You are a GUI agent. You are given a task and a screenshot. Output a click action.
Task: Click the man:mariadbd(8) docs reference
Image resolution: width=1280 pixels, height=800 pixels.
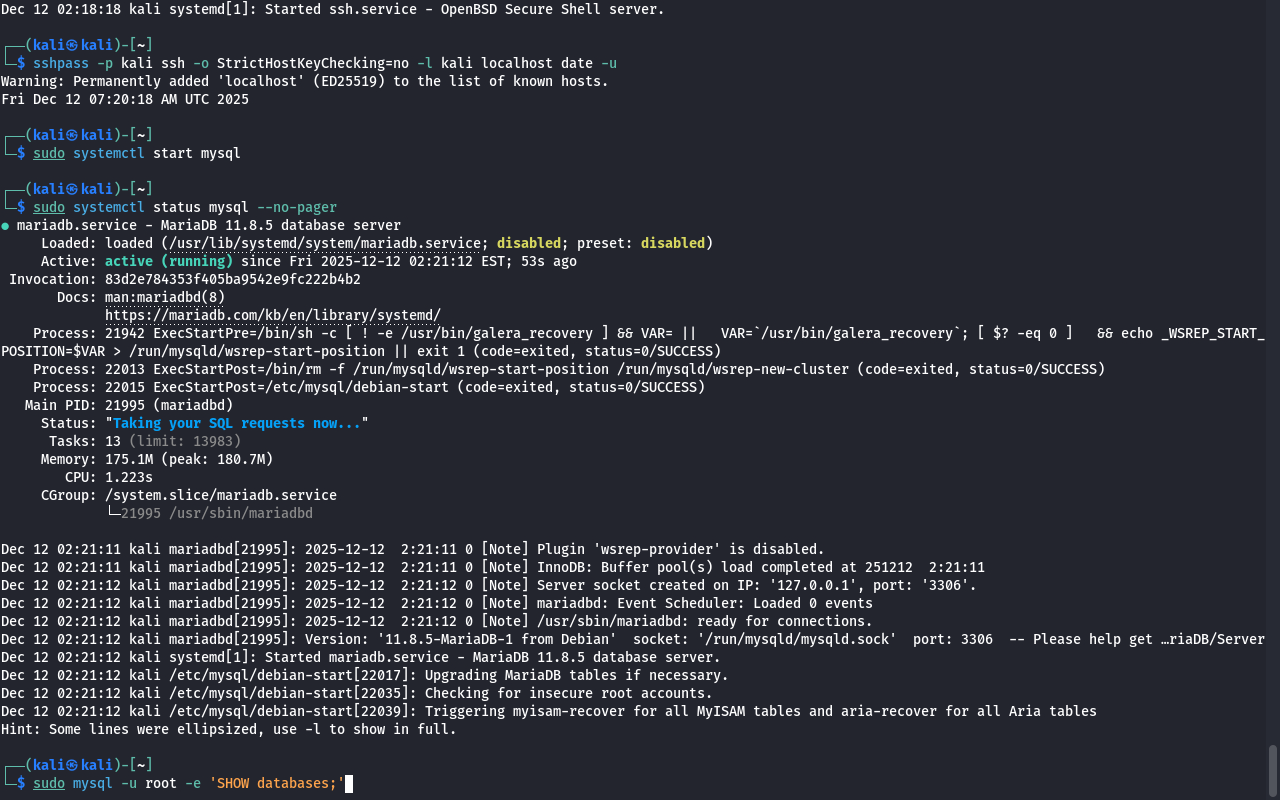[x=165, y=297]
